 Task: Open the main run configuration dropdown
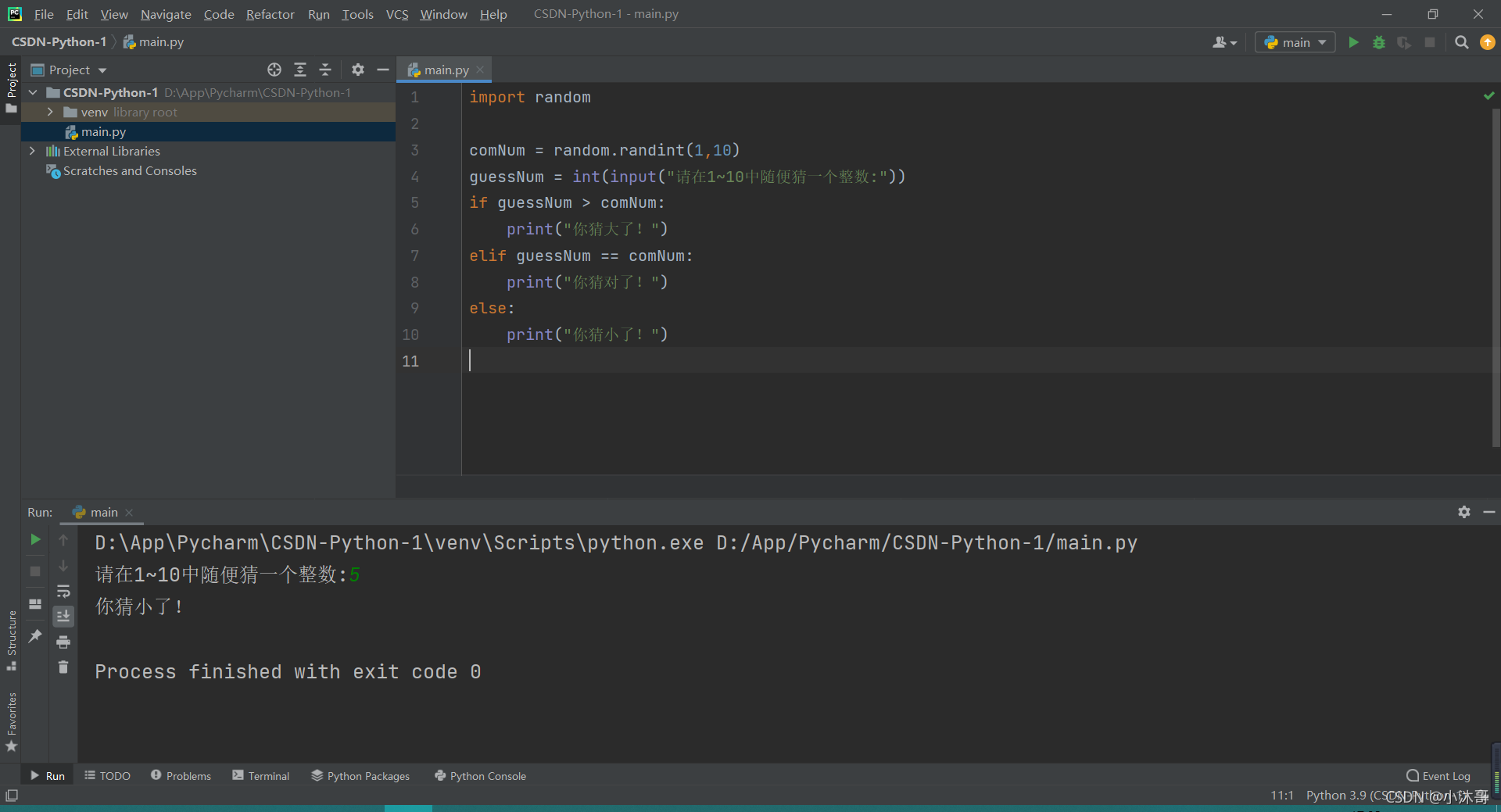[x=1295, y=42]
